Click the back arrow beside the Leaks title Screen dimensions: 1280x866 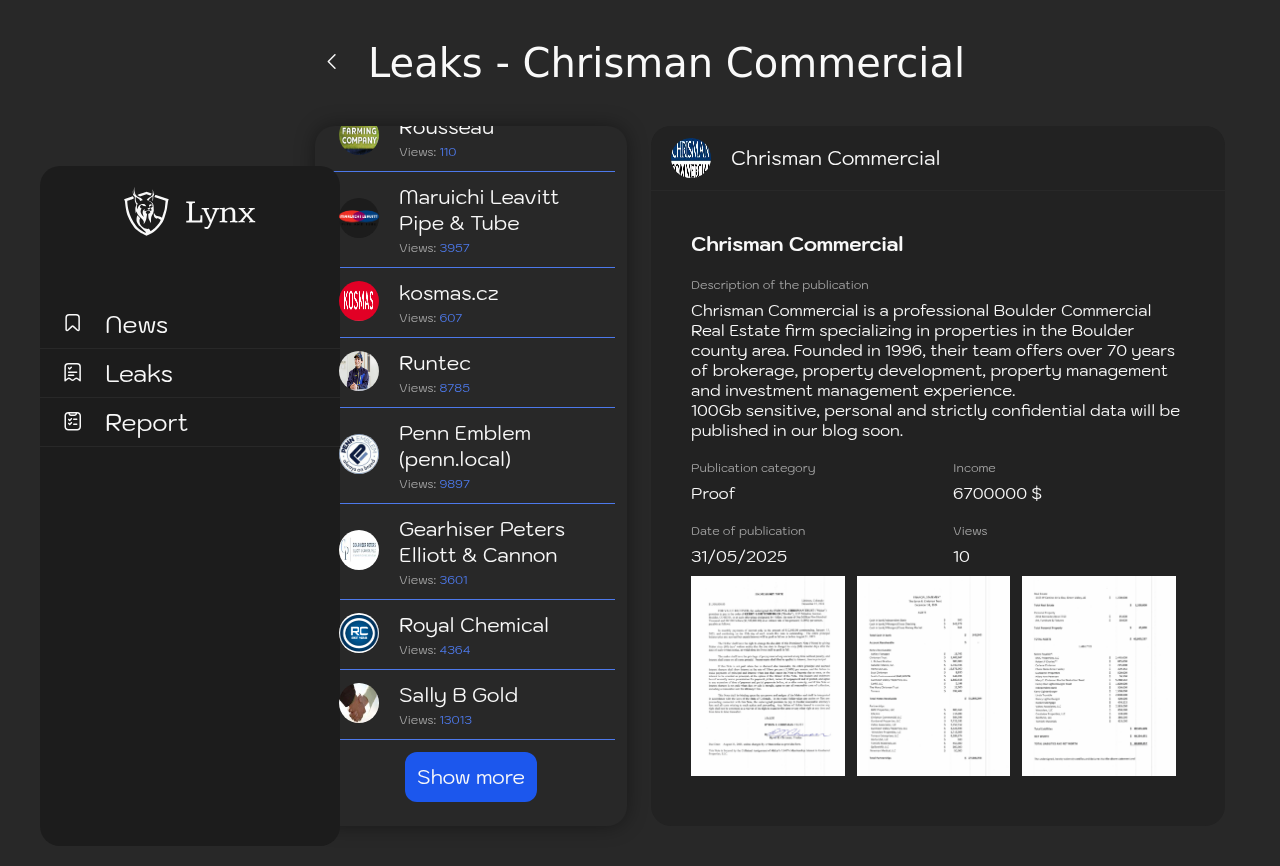click(x=332, y=62)
